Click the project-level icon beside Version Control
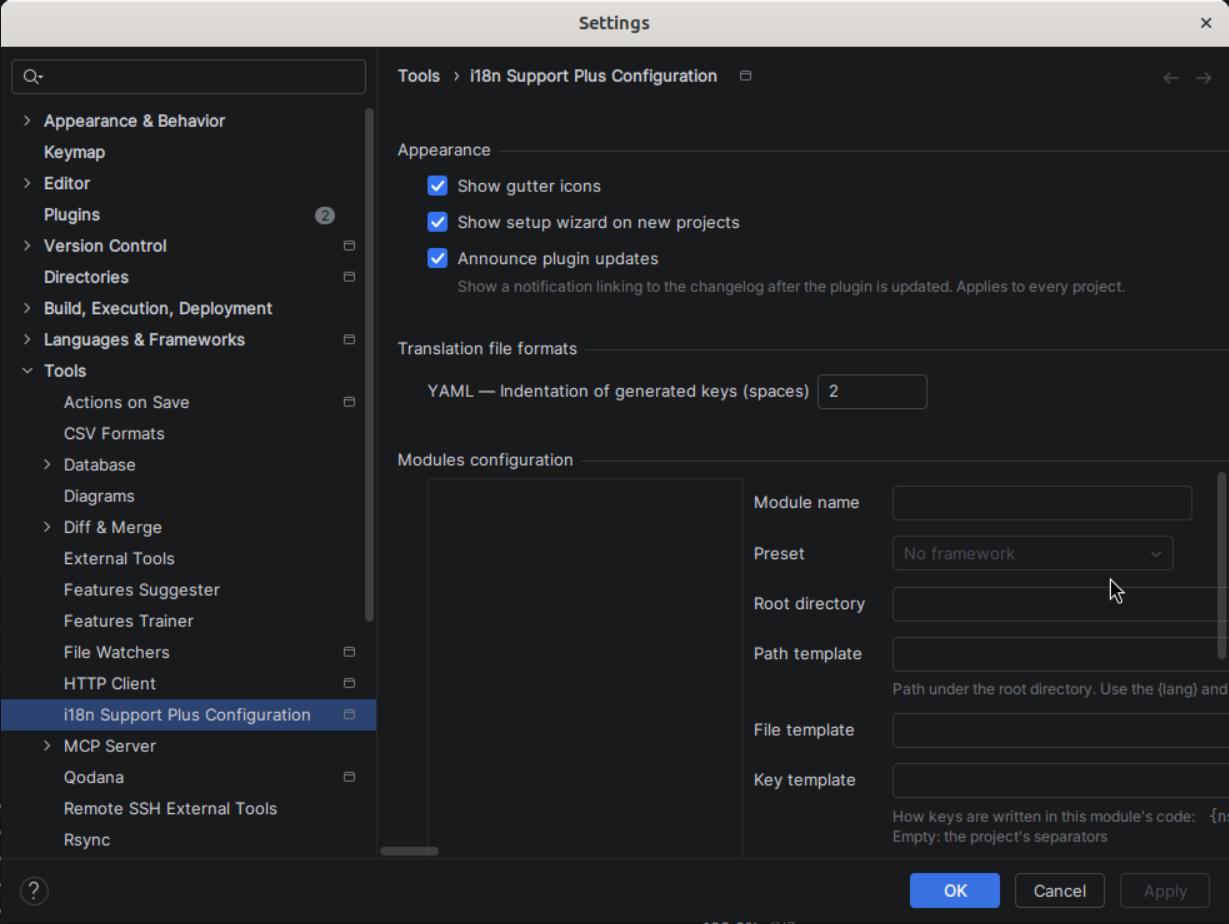 point(349,246)
